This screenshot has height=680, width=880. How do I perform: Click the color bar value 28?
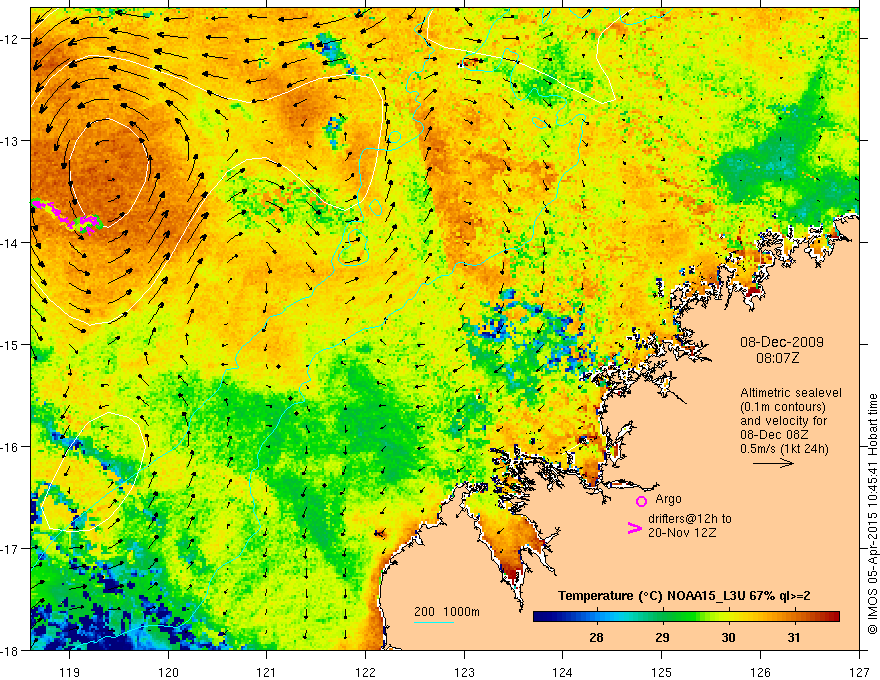[x=596, y=637]
